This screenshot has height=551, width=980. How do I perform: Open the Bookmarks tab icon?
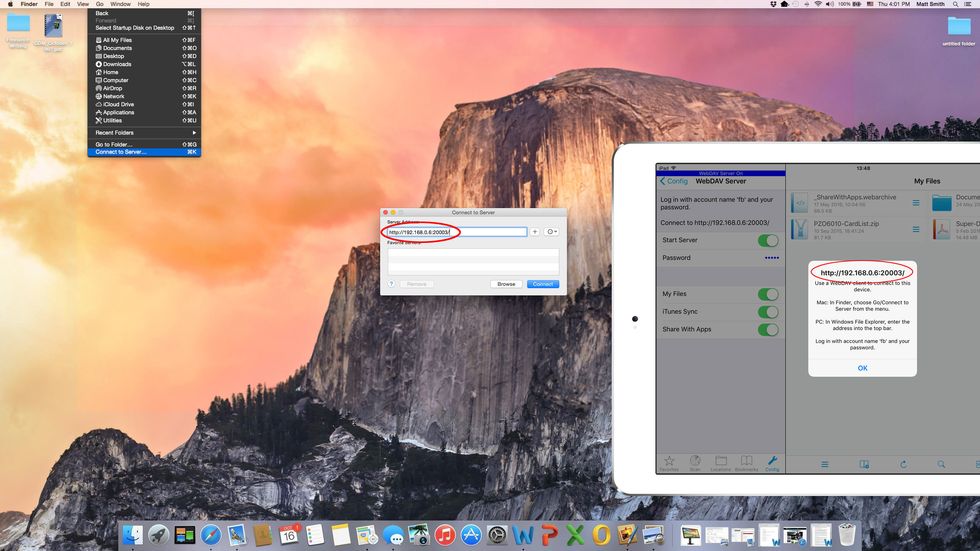point(746,462)
